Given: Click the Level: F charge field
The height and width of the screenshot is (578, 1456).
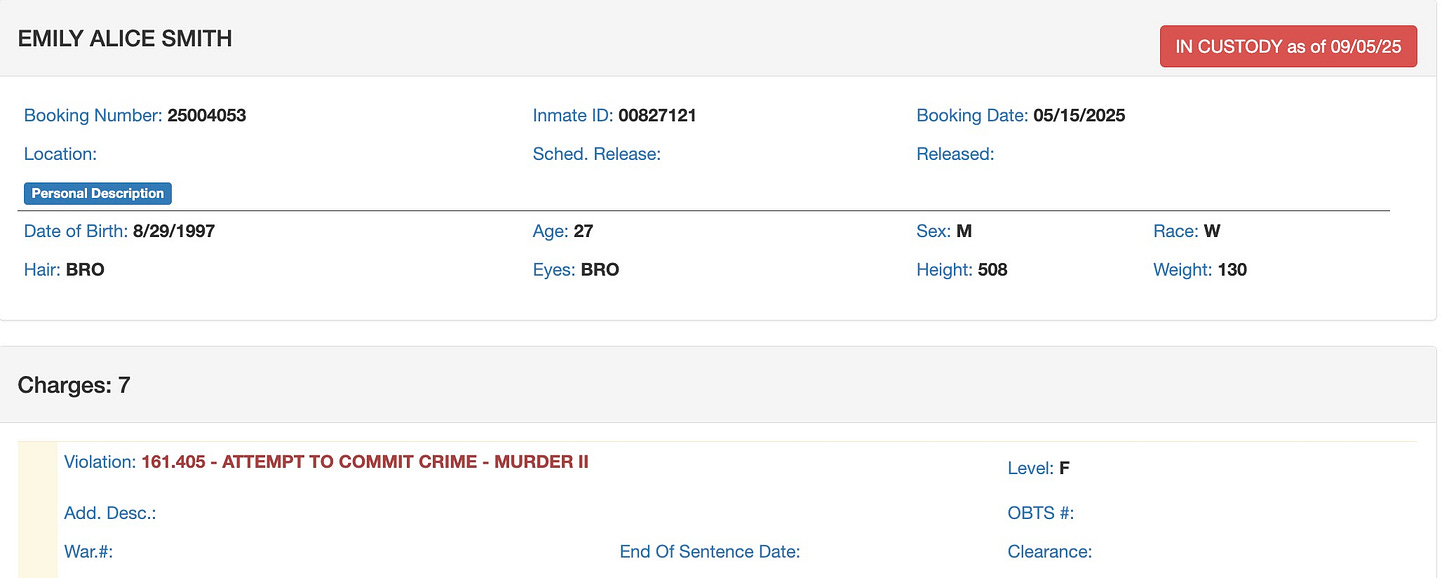Looking at the screenshot, I should pyautogui.click(x=1039, y=468).
